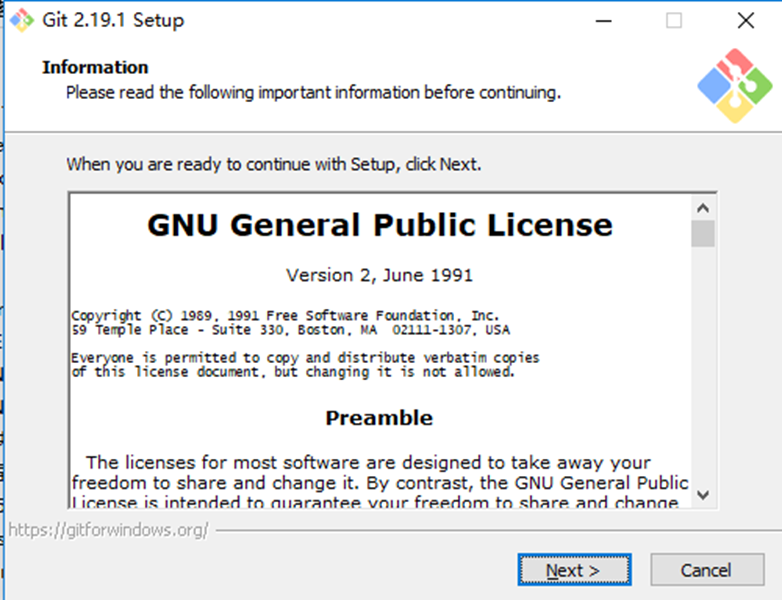Click the Free Software Foundation copyright line
Screen dimensions: 782x600
point(285,315)
